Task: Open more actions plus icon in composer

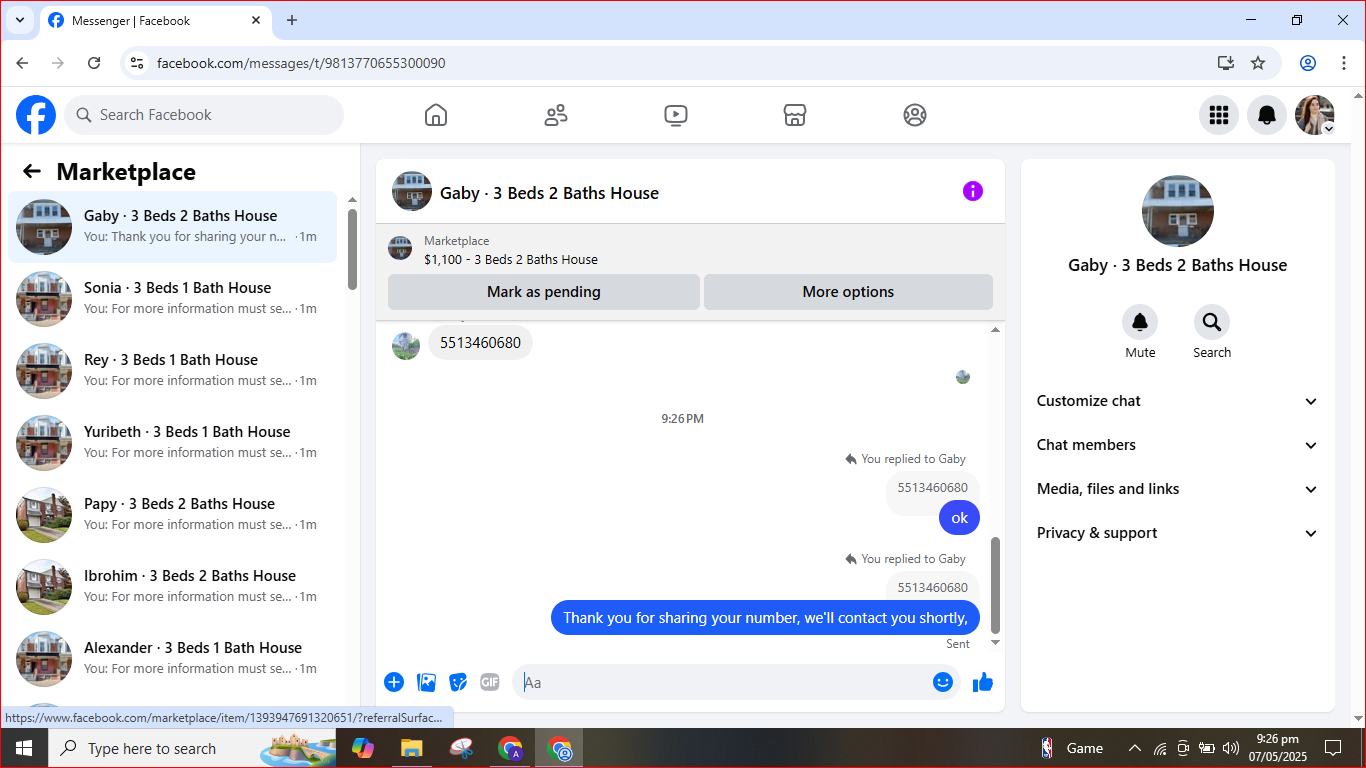Action: pyautogui.click(x=394, y=682)
